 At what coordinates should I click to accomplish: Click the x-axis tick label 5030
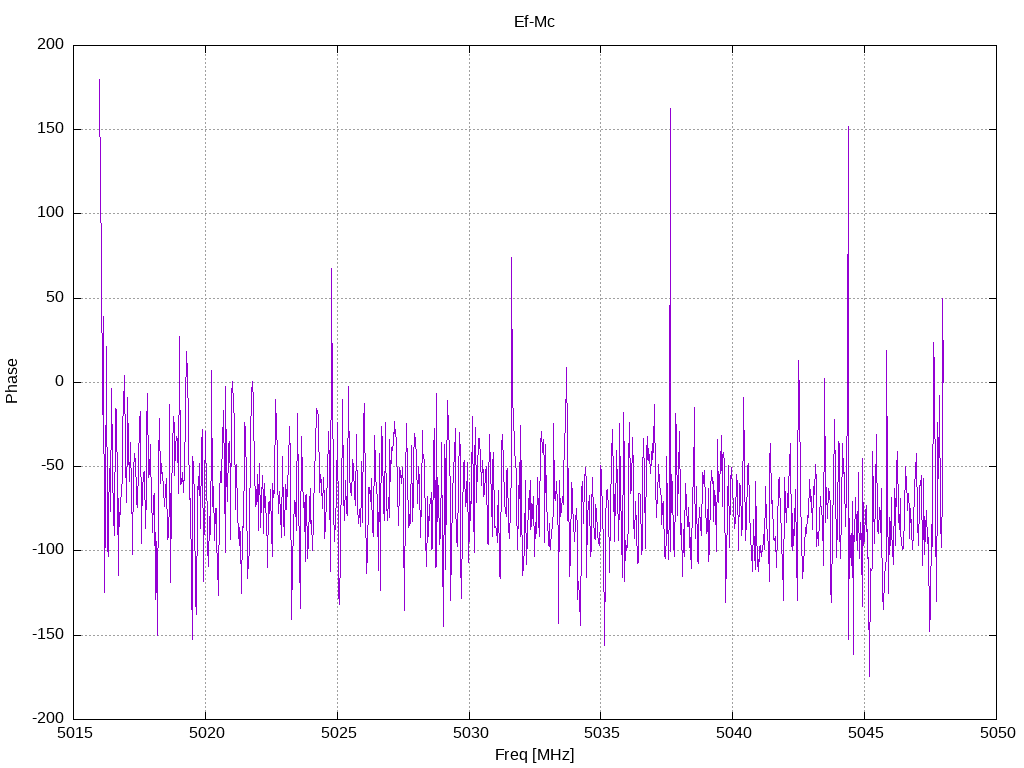(x=470, y=733)
